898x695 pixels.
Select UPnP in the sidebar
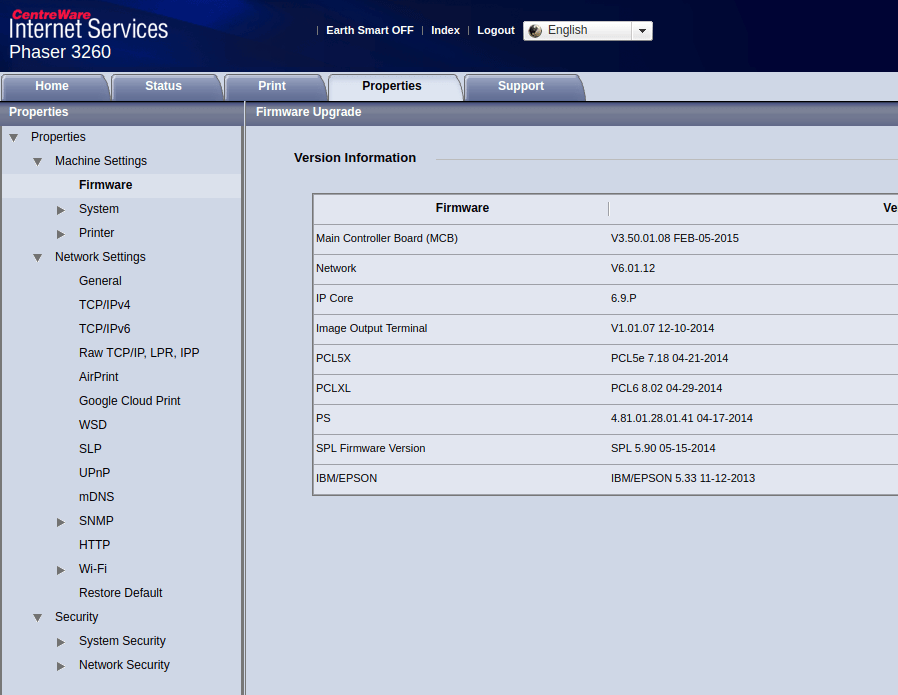point(94,473)
